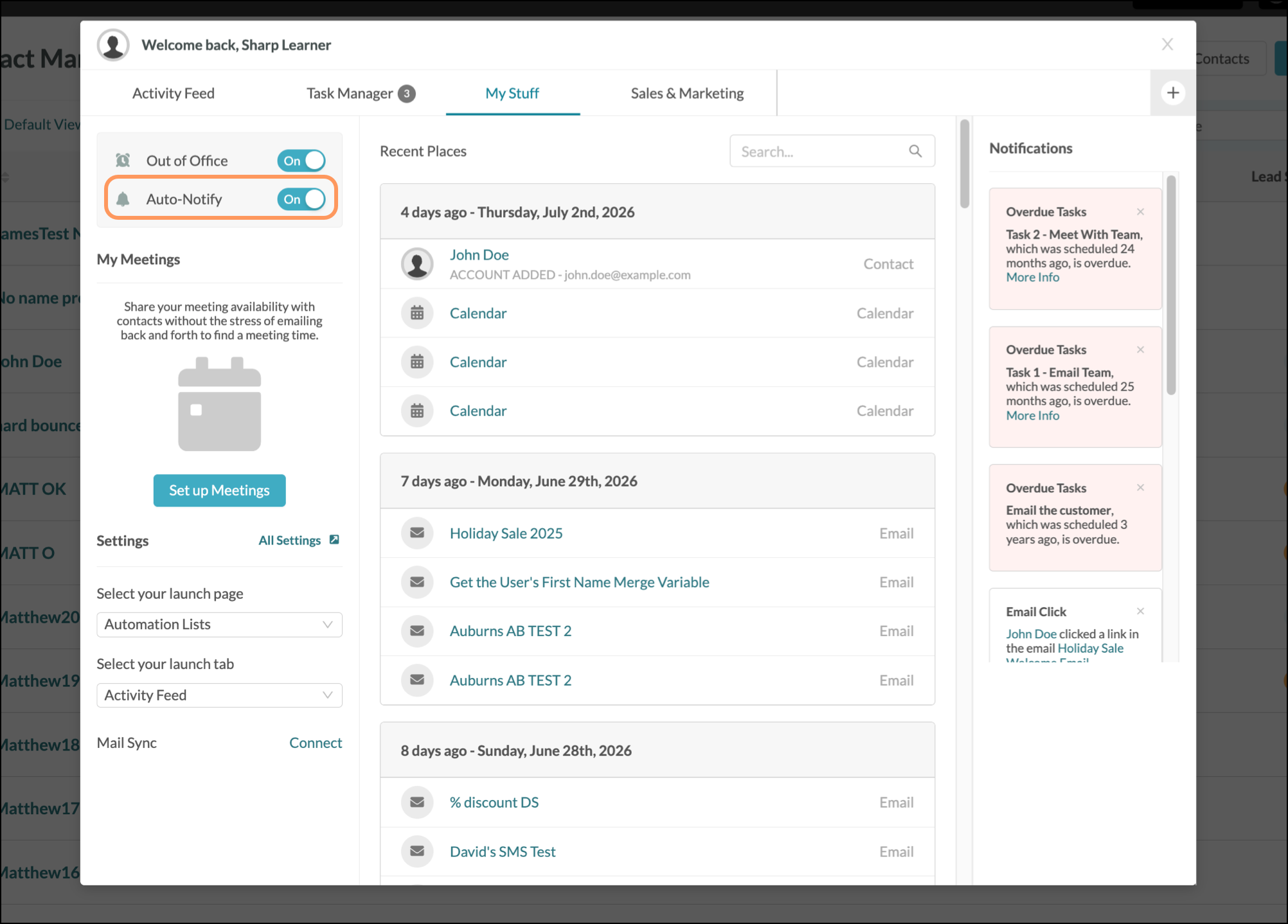Dismiss the Email the customer overdue notification
Image resolution: width=1288 pixels, height=924 pixels.
coord(1140,488)
